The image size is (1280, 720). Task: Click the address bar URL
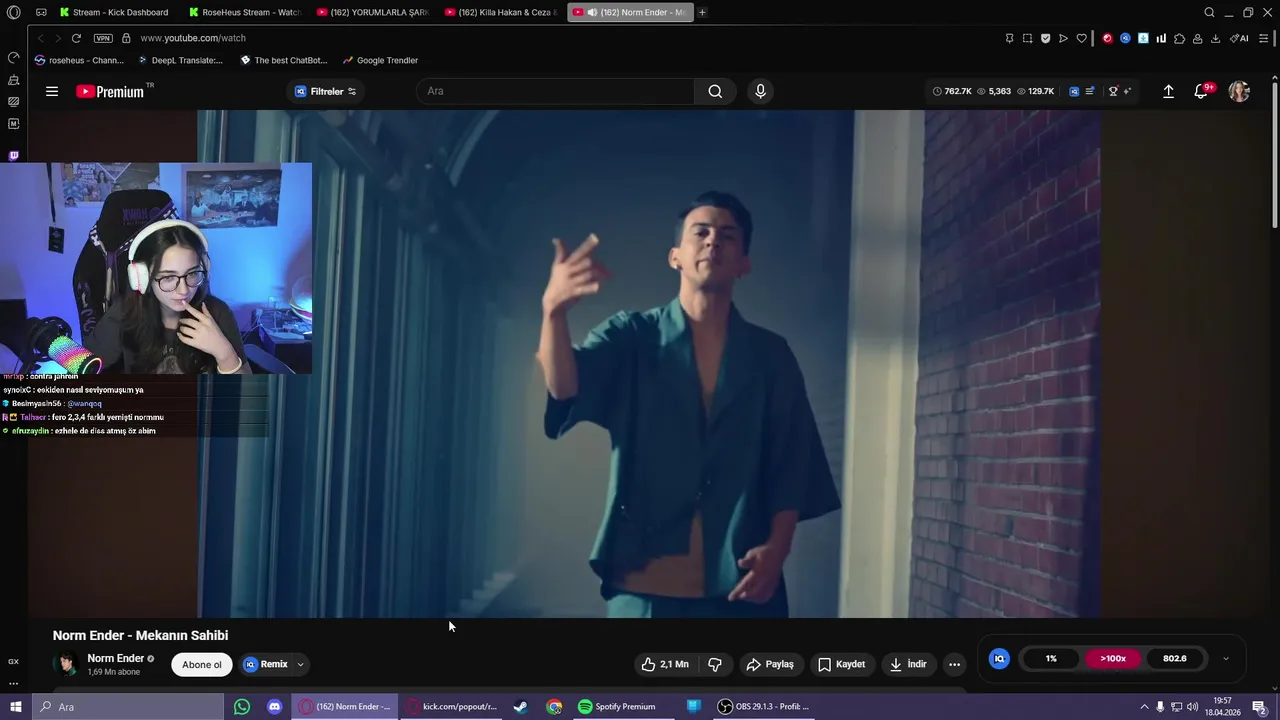pos(193,38)
